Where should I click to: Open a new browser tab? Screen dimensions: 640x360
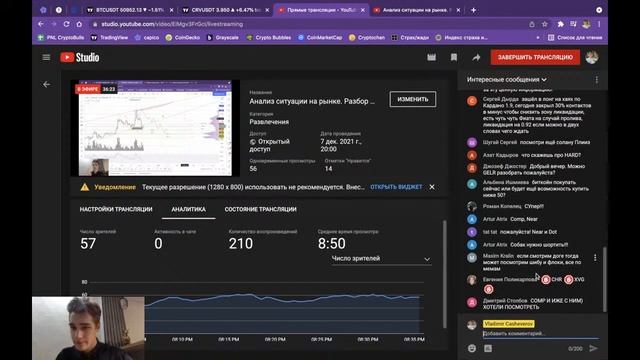pyautogui.click(x=473, y=10)
